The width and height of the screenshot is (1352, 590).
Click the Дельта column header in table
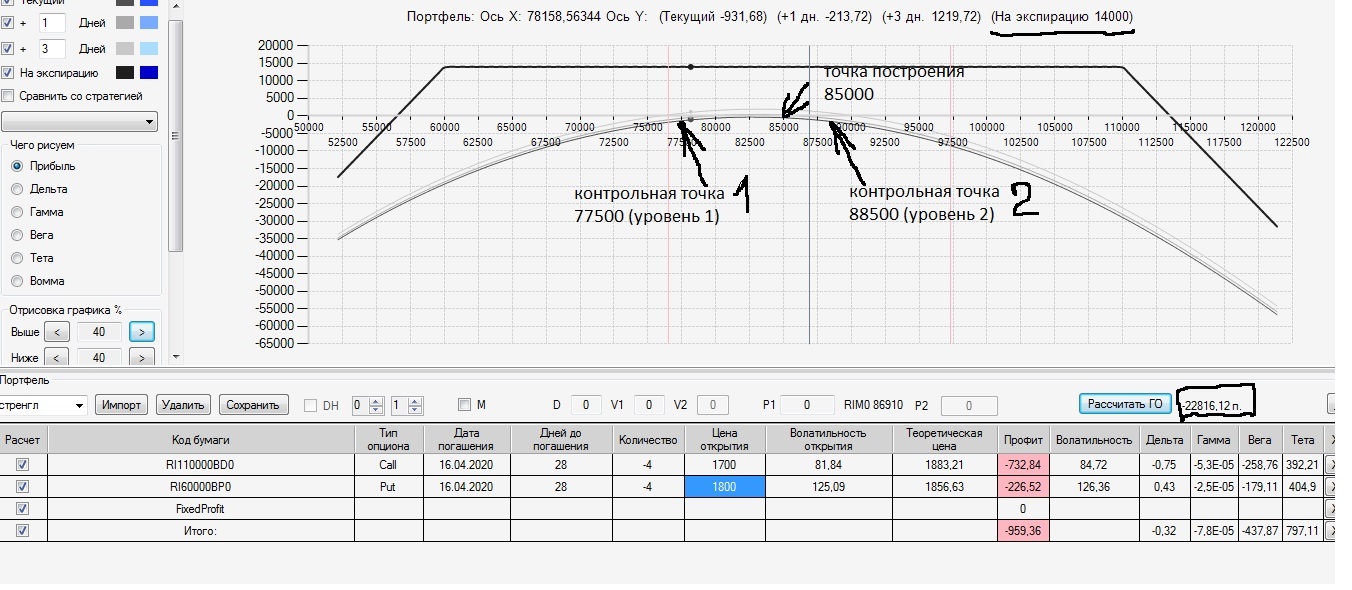(x=1163, y=440)
